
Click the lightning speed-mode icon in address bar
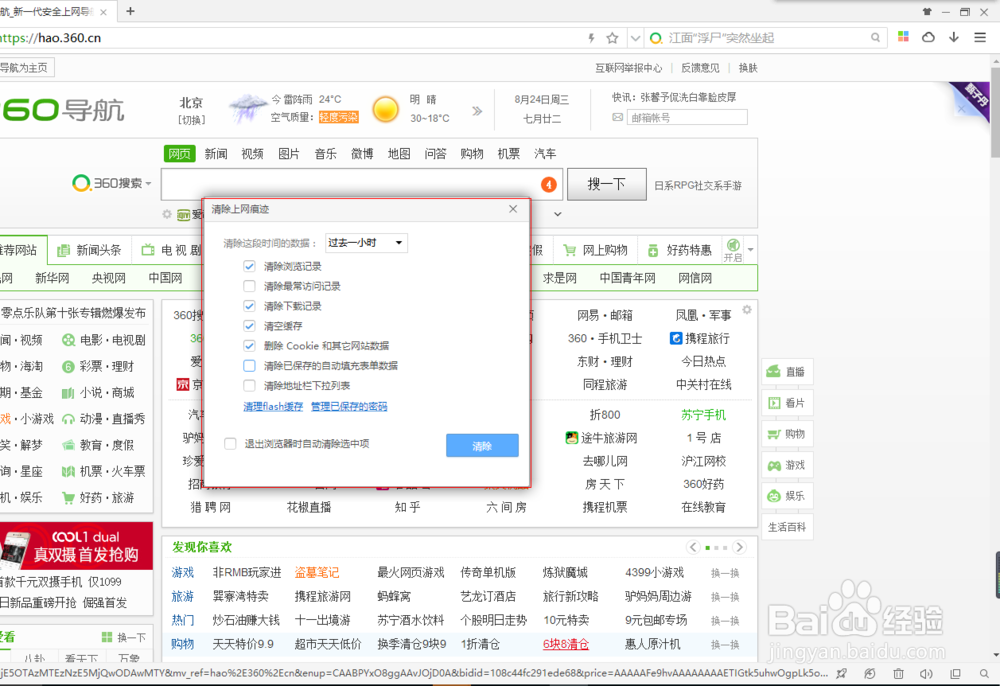pyautogui.click(x=591, y=38)
